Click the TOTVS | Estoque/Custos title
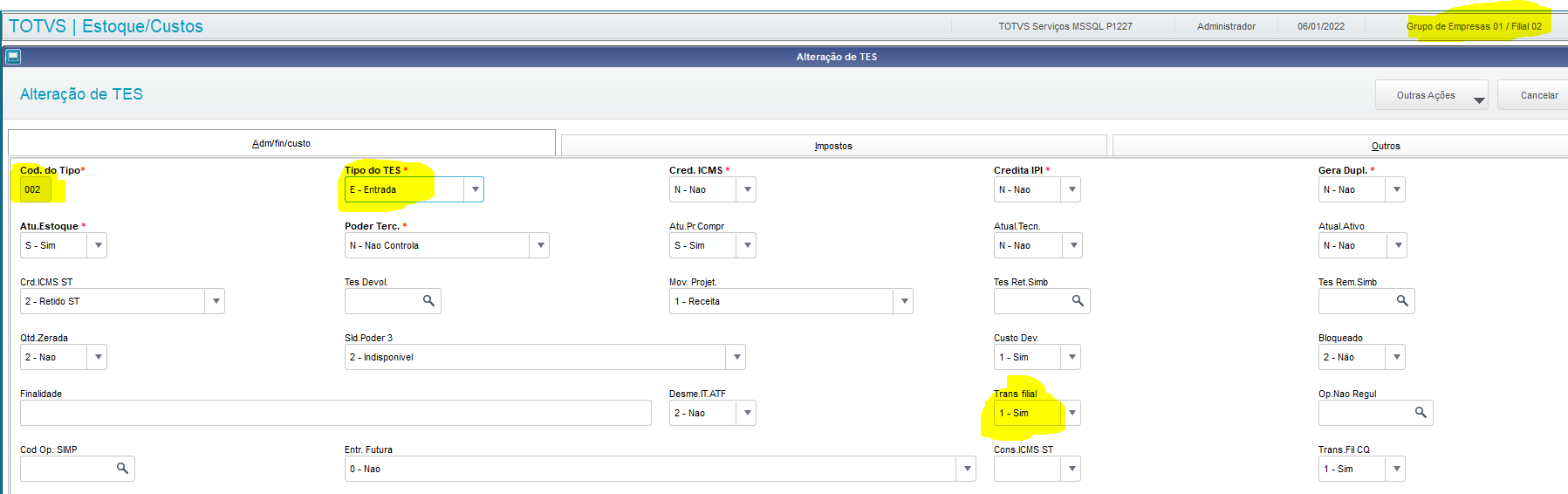The width and height of the screenshot is (1568, 494). [106, 26]
